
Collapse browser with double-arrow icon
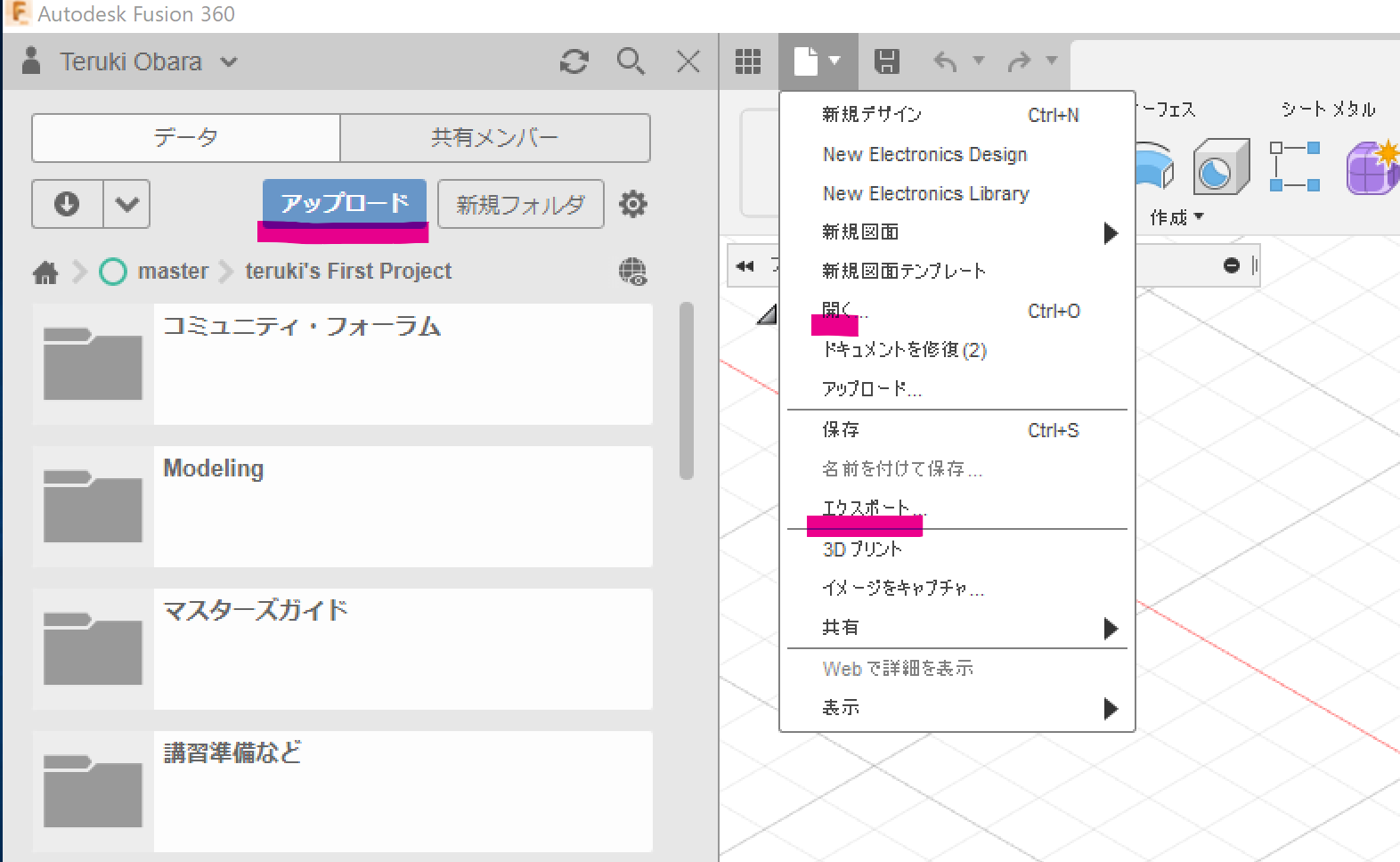pyautogui.click(x=745, y=265)
